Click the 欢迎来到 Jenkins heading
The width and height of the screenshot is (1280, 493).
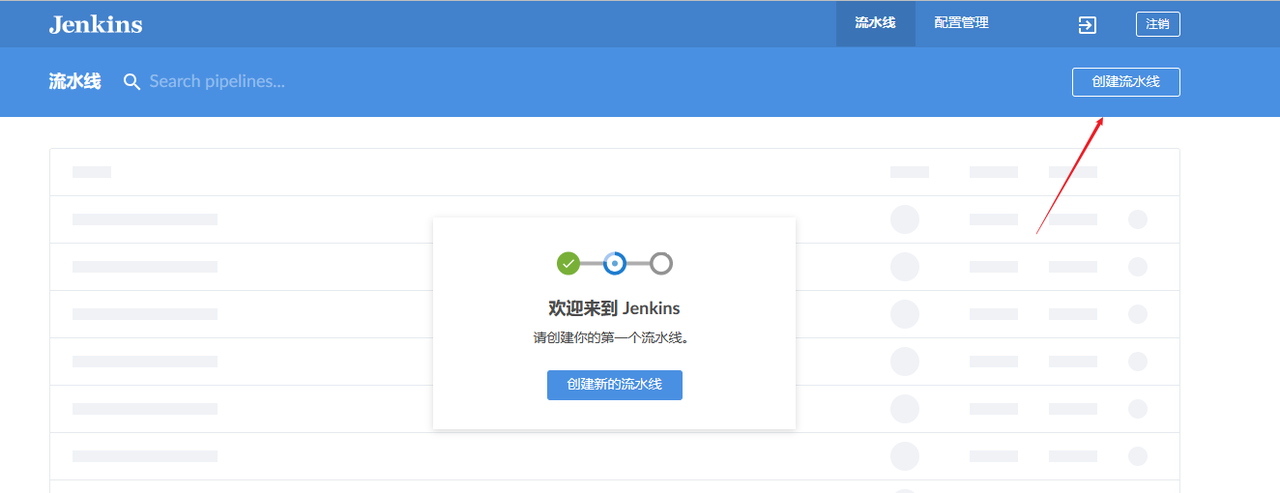[614, 308]
